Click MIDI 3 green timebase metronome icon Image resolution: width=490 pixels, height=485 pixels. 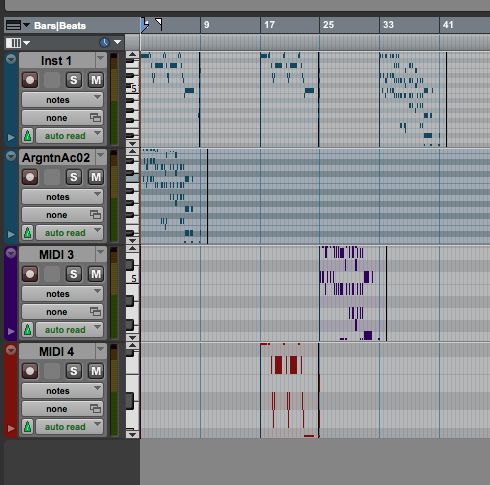tap(28, 330)
